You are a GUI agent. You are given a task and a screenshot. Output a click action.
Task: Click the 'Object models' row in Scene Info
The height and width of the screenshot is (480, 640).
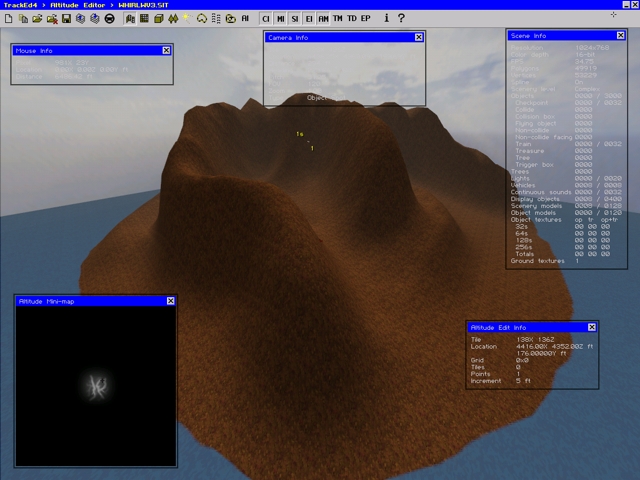[x=566, y=213]
